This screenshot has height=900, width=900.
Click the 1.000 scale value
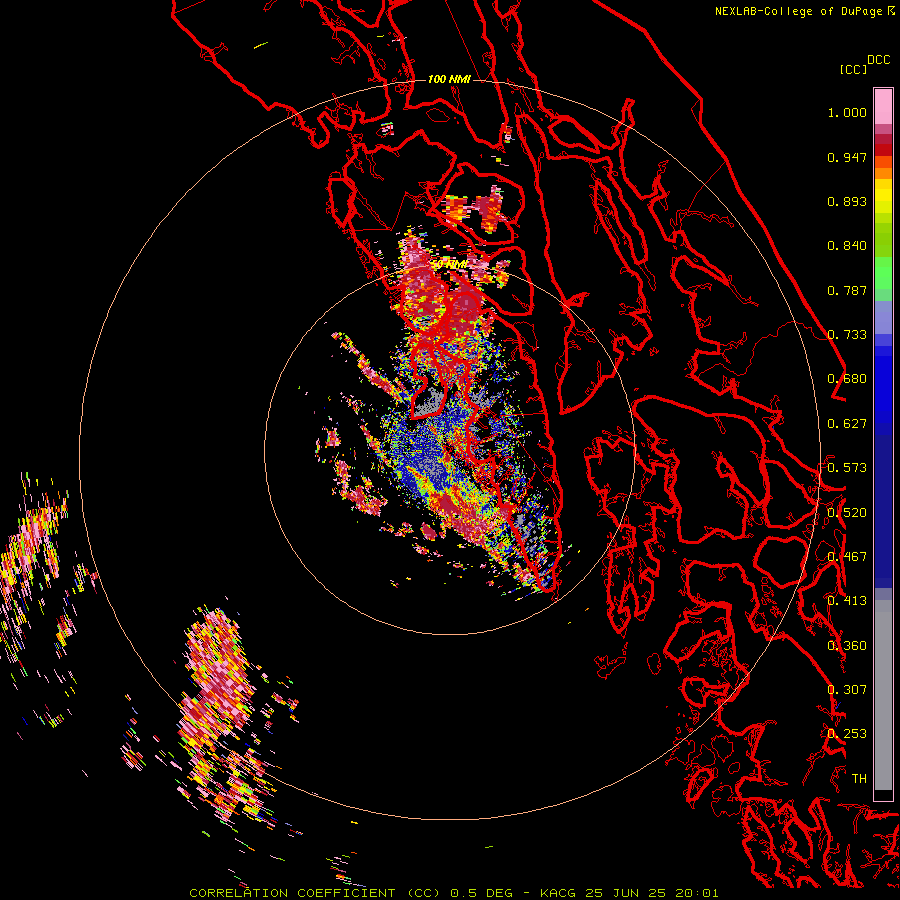pyautogui.click(x=847, y=112)
